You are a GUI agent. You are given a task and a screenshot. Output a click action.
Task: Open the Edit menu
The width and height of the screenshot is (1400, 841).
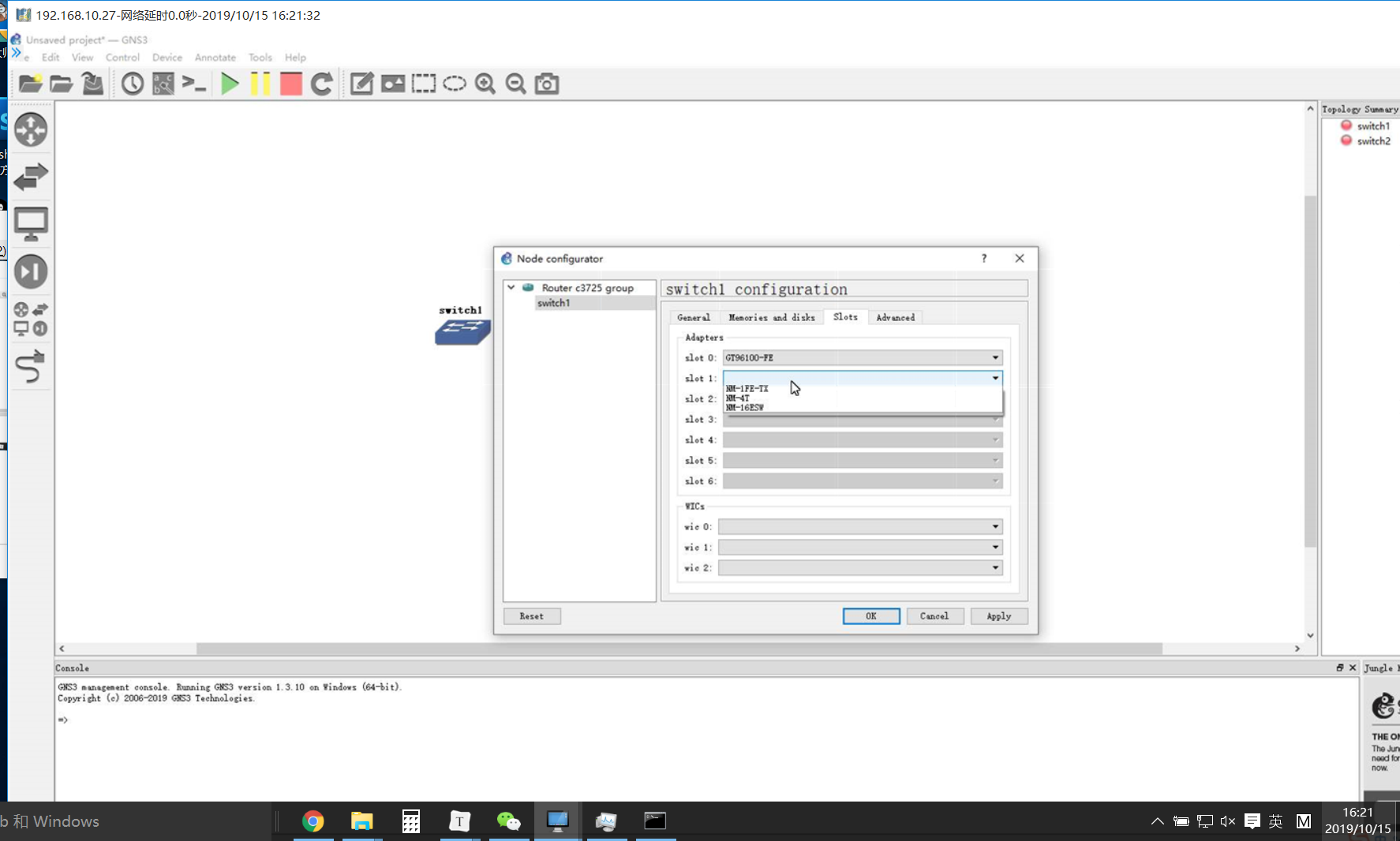coord(51,58)
